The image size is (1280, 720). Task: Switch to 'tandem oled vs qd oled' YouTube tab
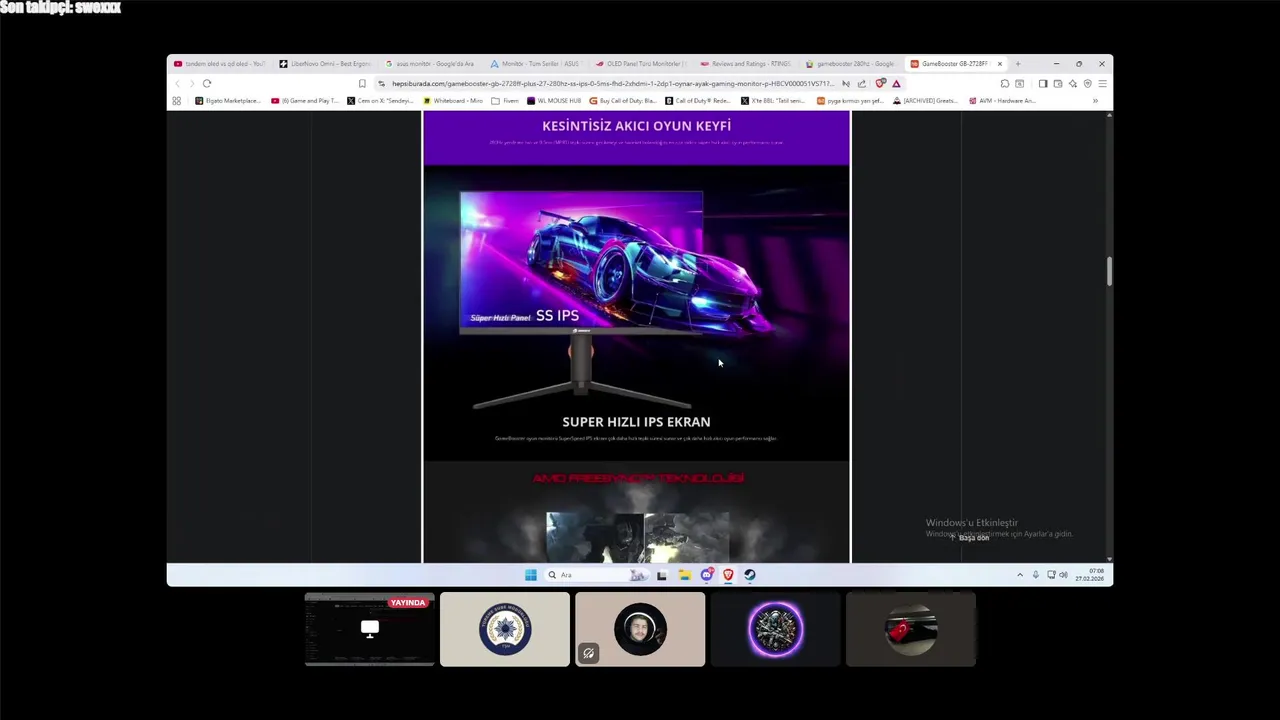click(x=220, y=64)
